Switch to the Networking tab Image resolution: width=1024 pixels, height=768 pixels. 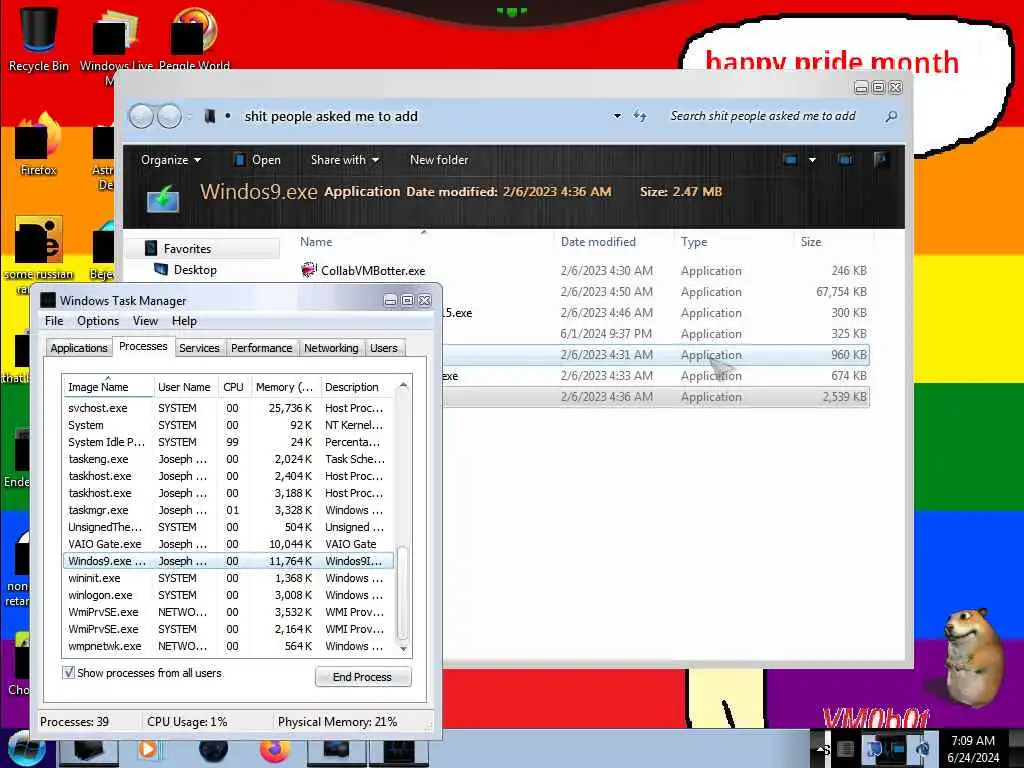tap(331, 348)
